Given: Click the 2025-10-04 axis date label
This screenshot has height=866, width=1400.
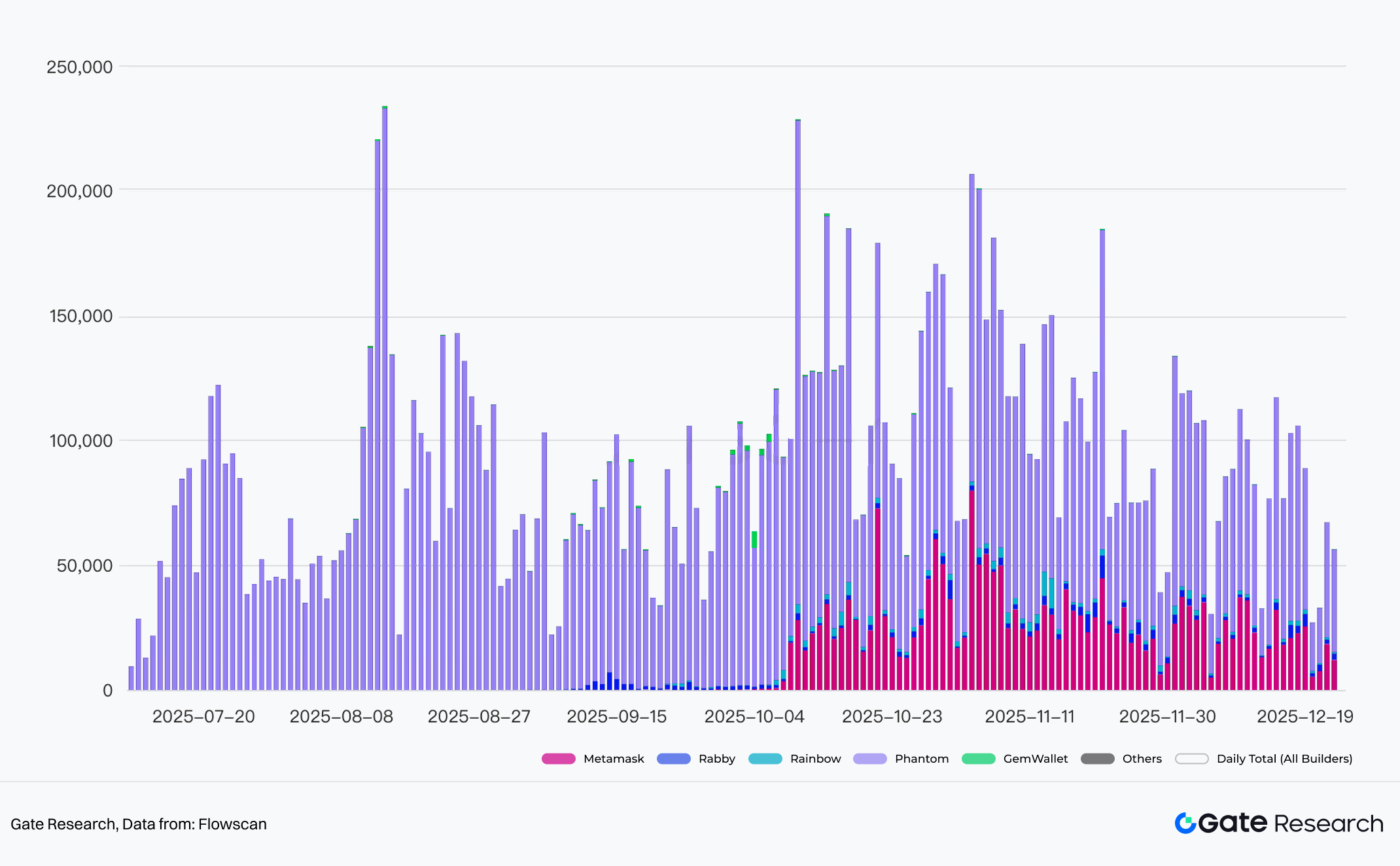Looking at the screenshot, I should [754, 717].
